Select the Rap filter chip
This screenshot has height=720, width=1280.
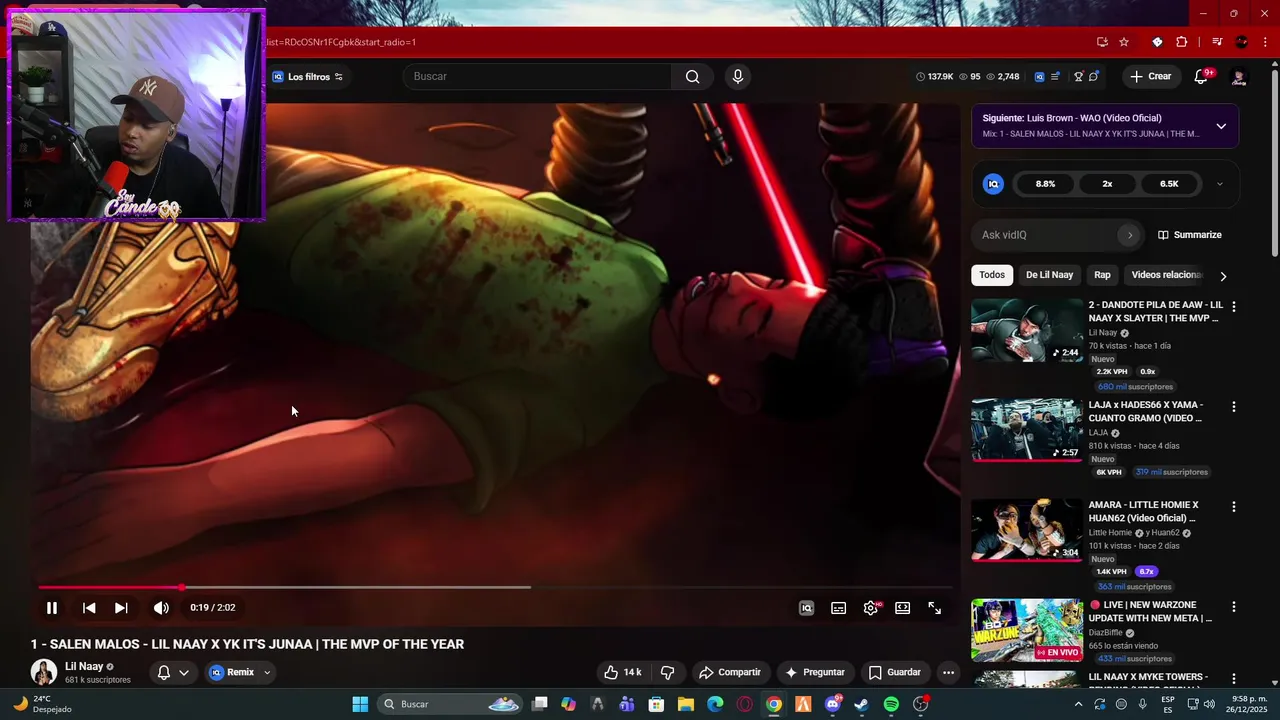click(1102, 275)
